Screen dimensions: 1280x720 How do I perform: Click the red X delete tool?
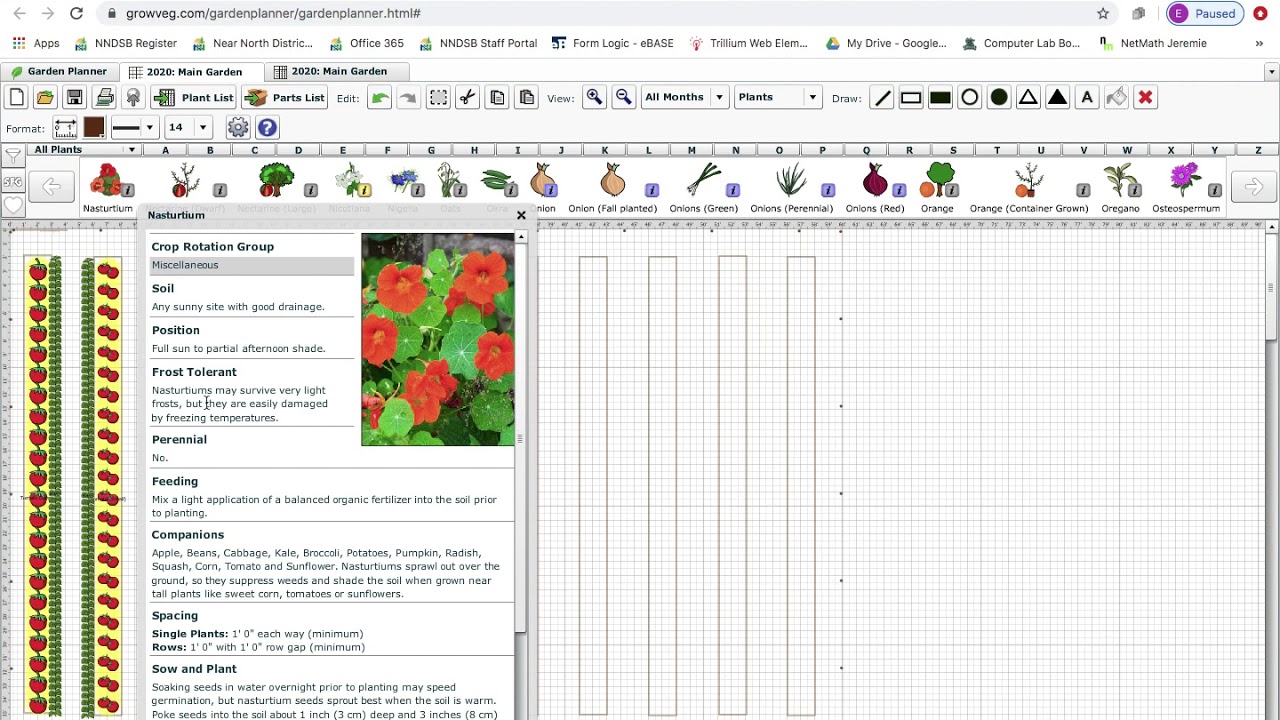pos(1145,97)
